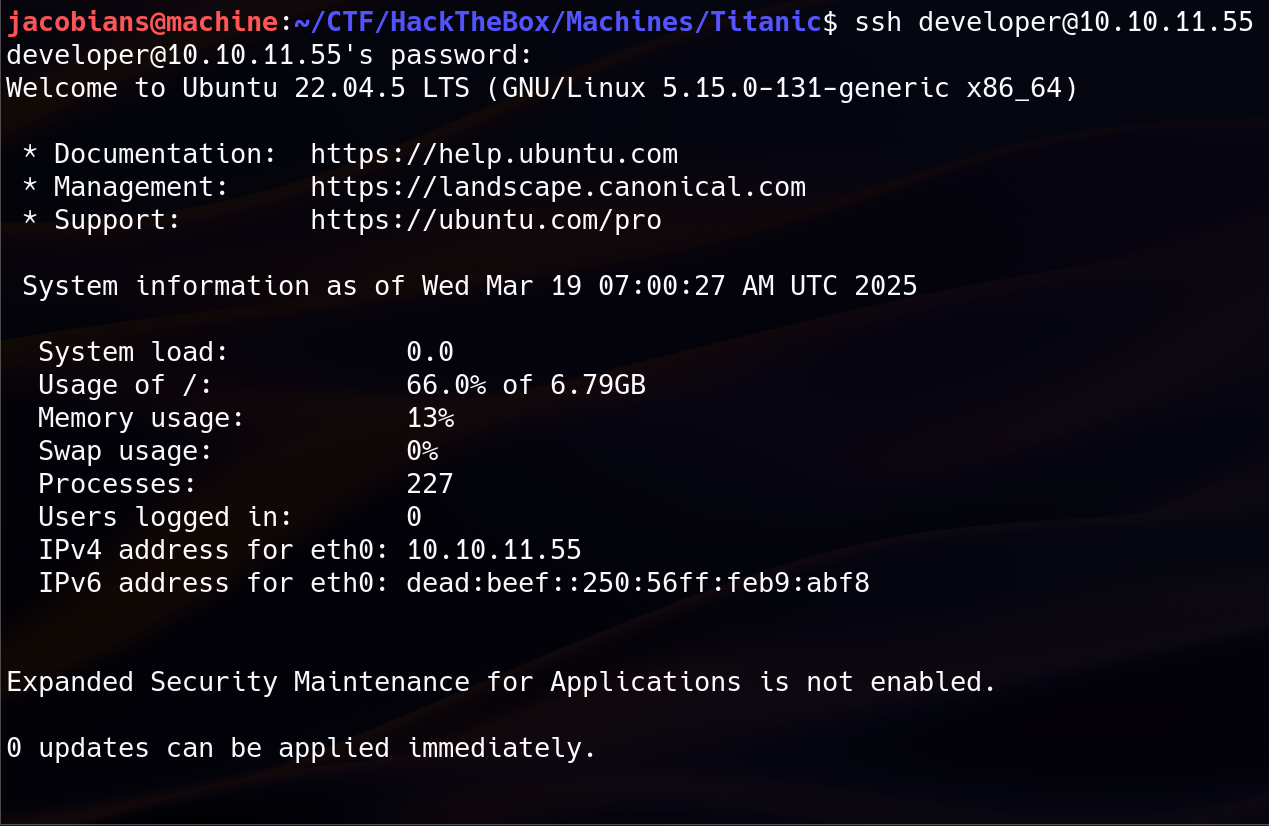Click the Documentation label

click(165, 154)
